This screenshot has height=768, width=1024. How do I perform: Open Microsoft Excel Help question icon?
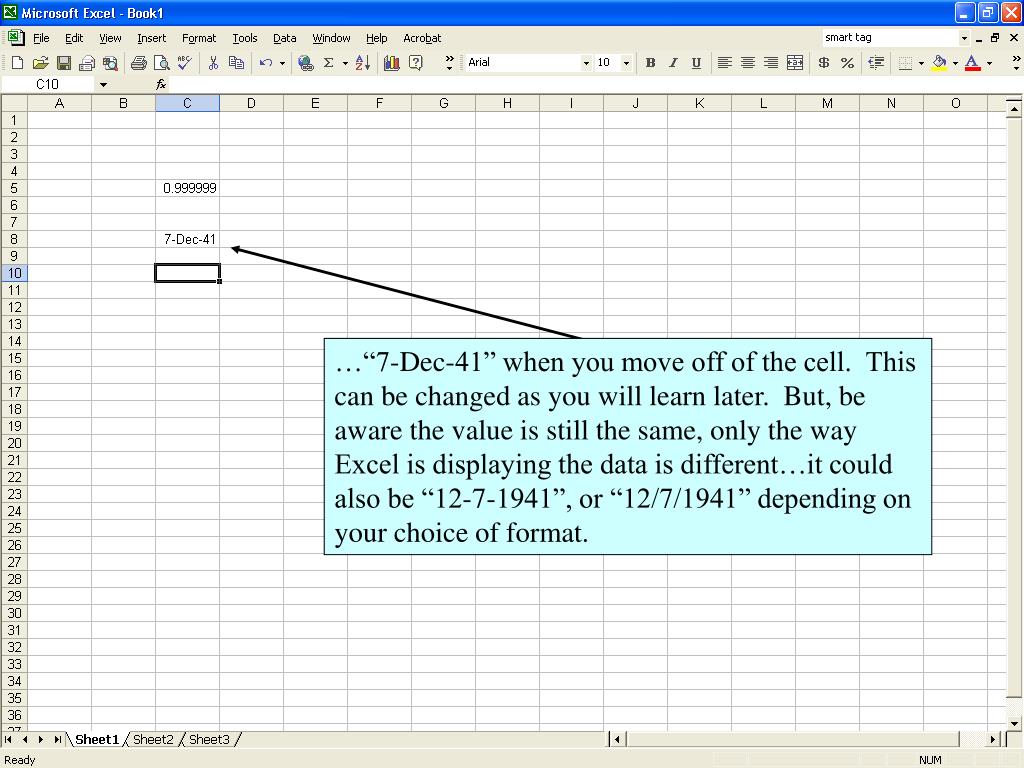coord(415,63)
